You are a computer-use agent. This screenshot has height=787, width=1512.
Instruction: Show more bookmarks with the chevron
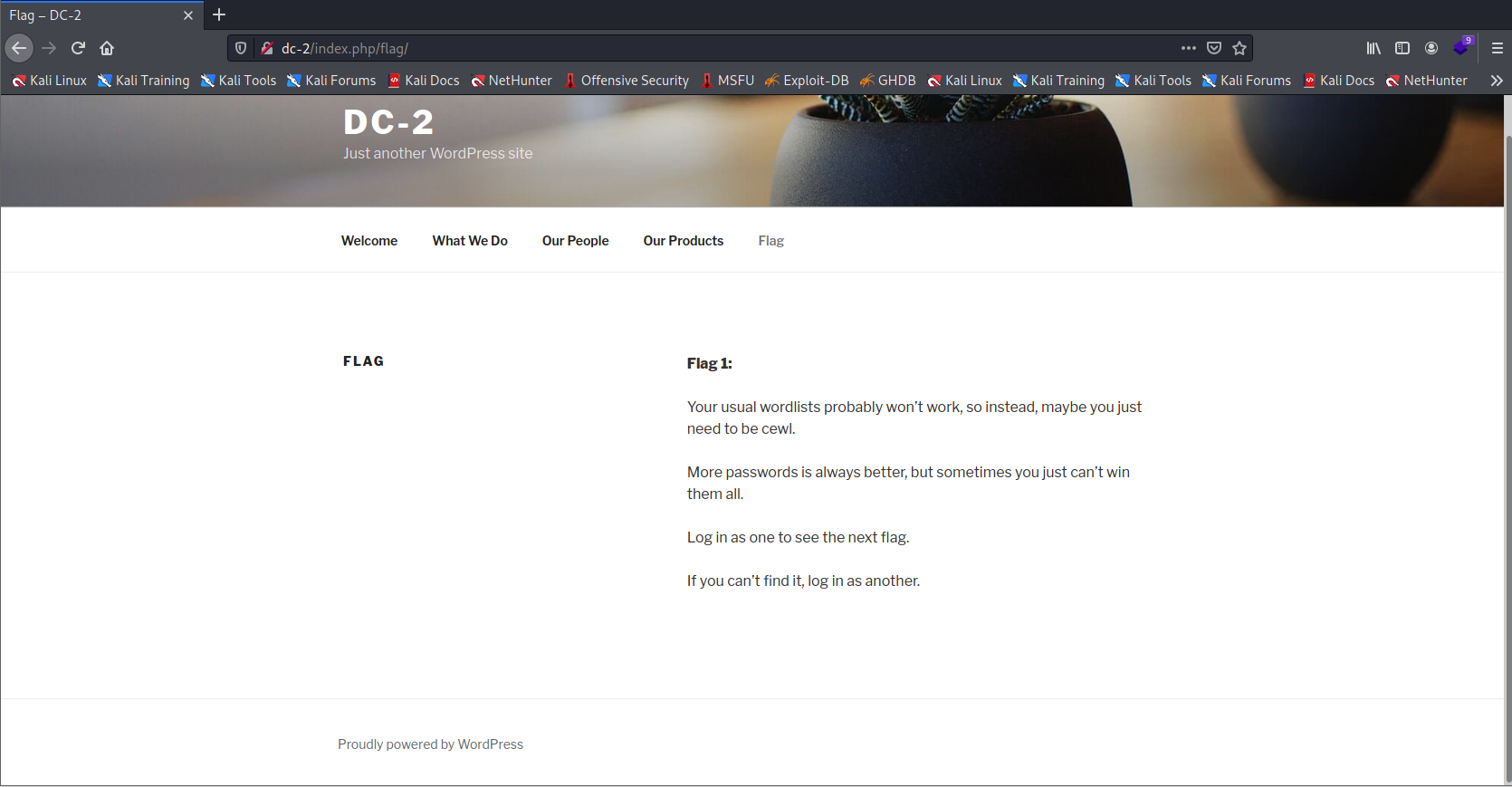[1497, 81]
